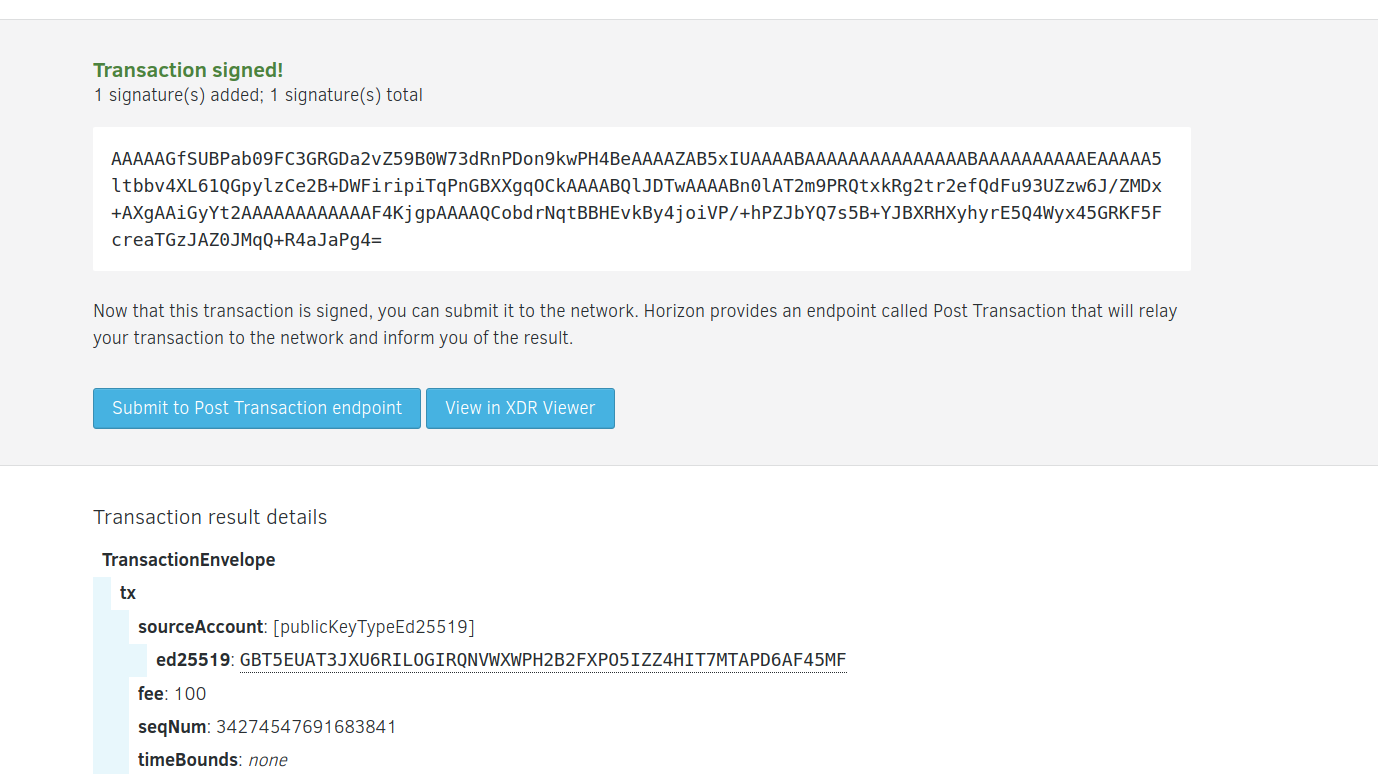Click the signature count status text
The width and height of the screenshot is (1378, 774).
point(258,96)
